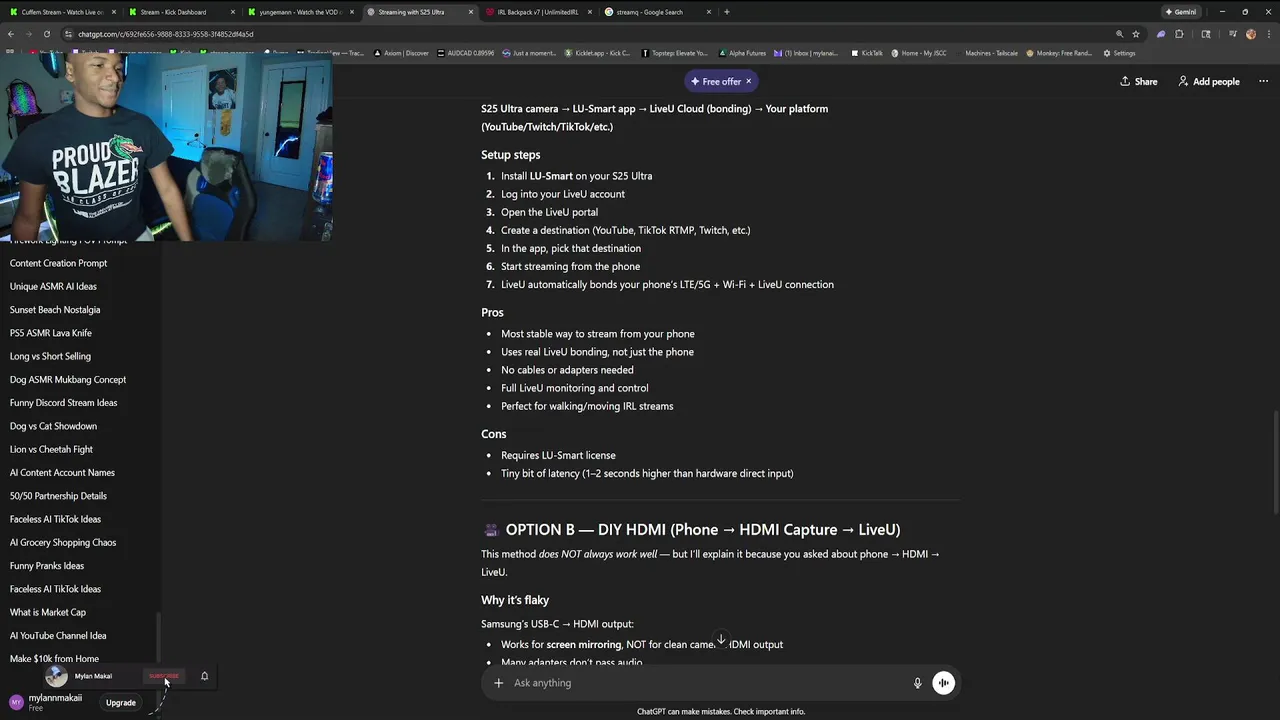
Task: Click the MY user avatar in sidebar
Action: 16,702
